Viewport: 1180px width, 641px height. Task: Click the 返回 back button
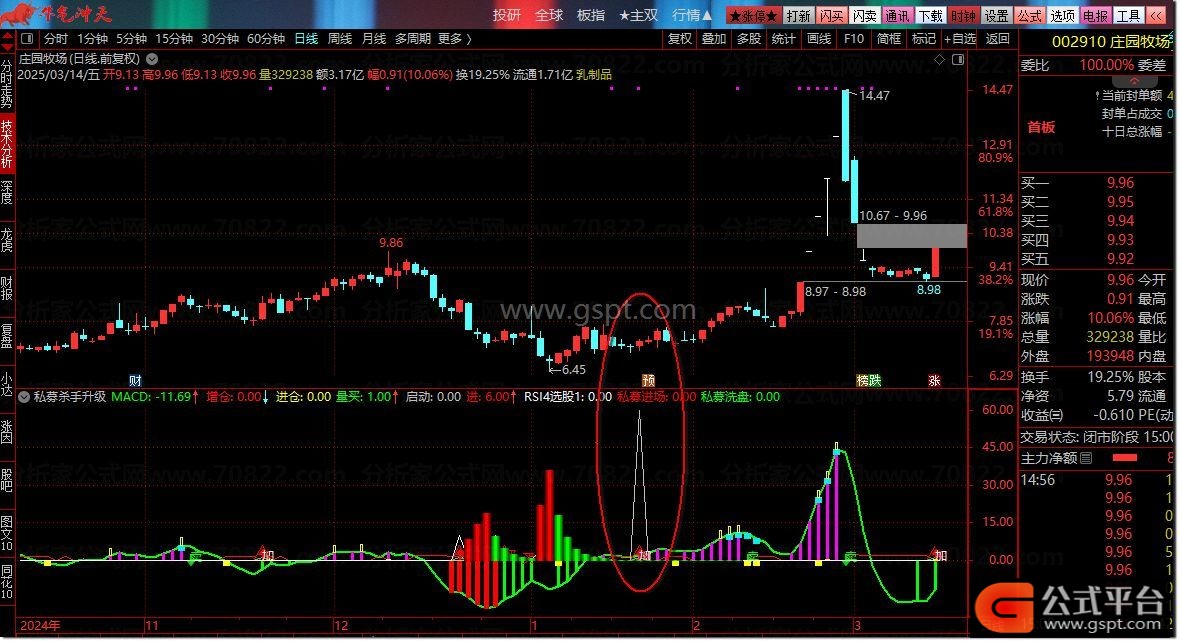[997, 38]
